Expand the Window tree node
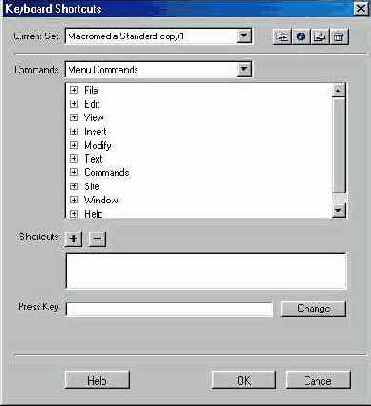 click(x=74, y=200)
